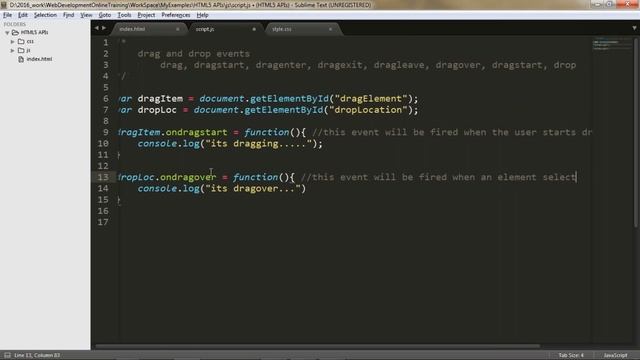The height and width of the screenshot is (360, 640).
Task: Click the text "dragElement" on line 6
Action: click(x=371, y=99)
